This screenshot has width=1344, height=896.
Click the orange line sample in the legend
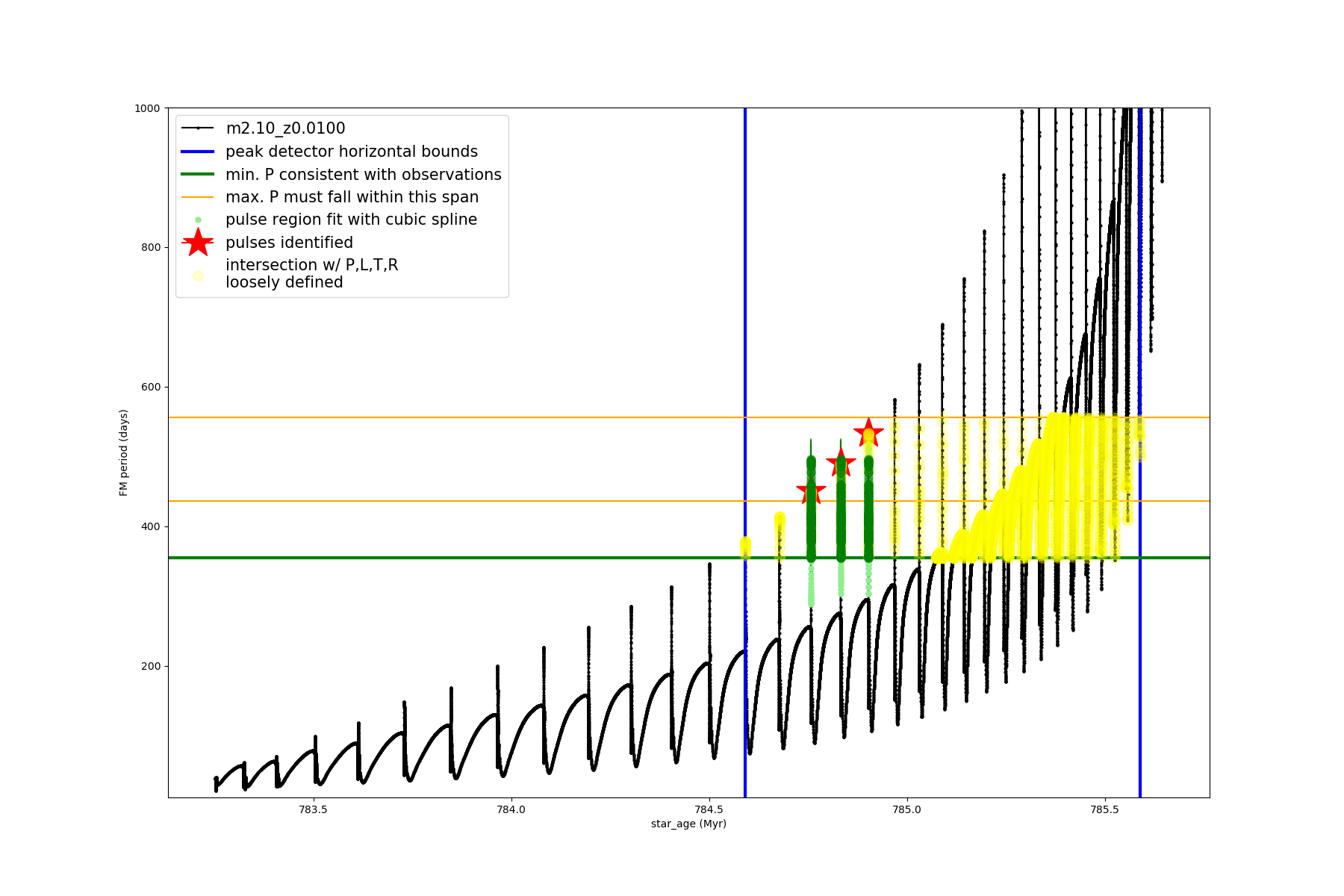[198, 197]
